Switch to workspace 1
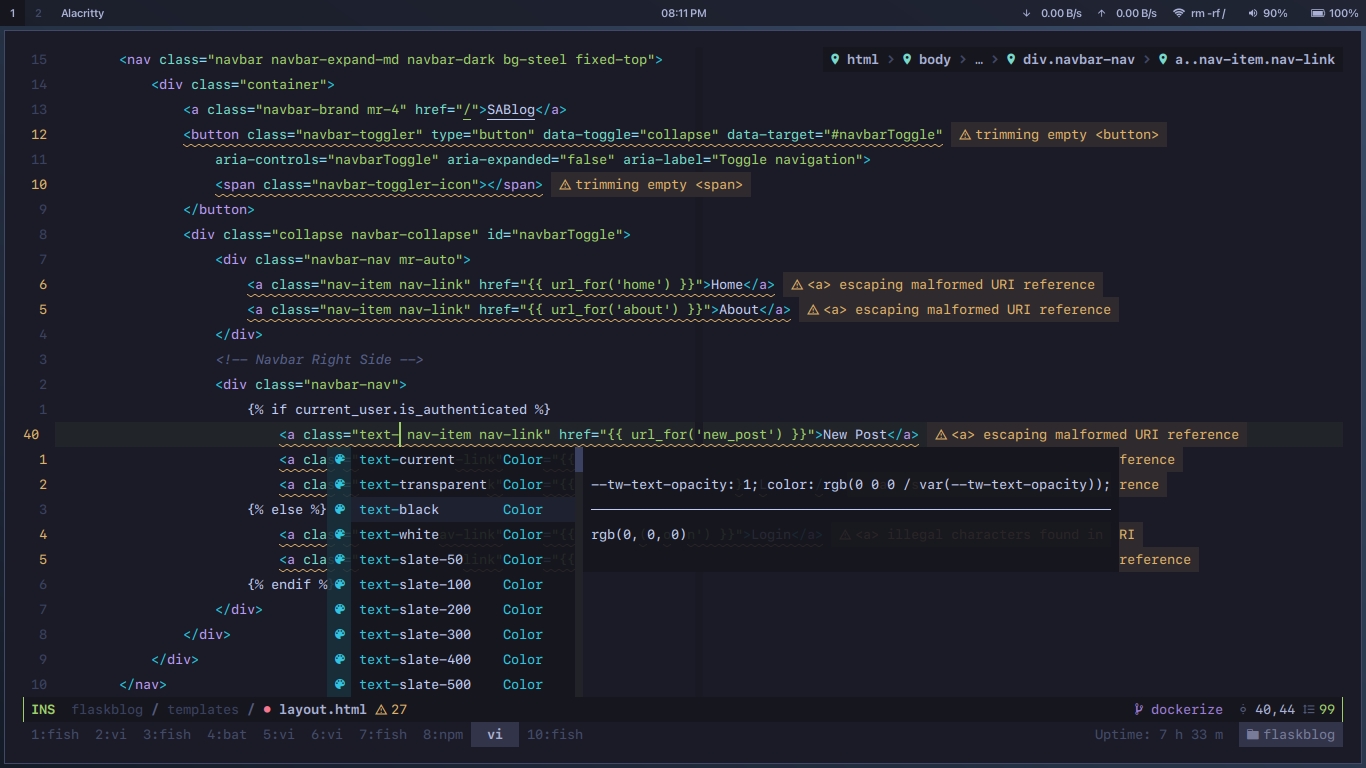 point(12,13)
